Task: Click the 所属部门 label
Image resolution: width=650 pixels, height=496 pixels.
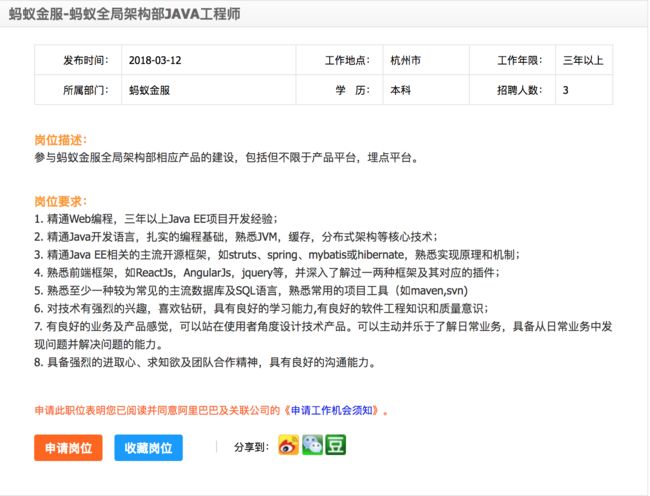Action: (x=86, y=90)
